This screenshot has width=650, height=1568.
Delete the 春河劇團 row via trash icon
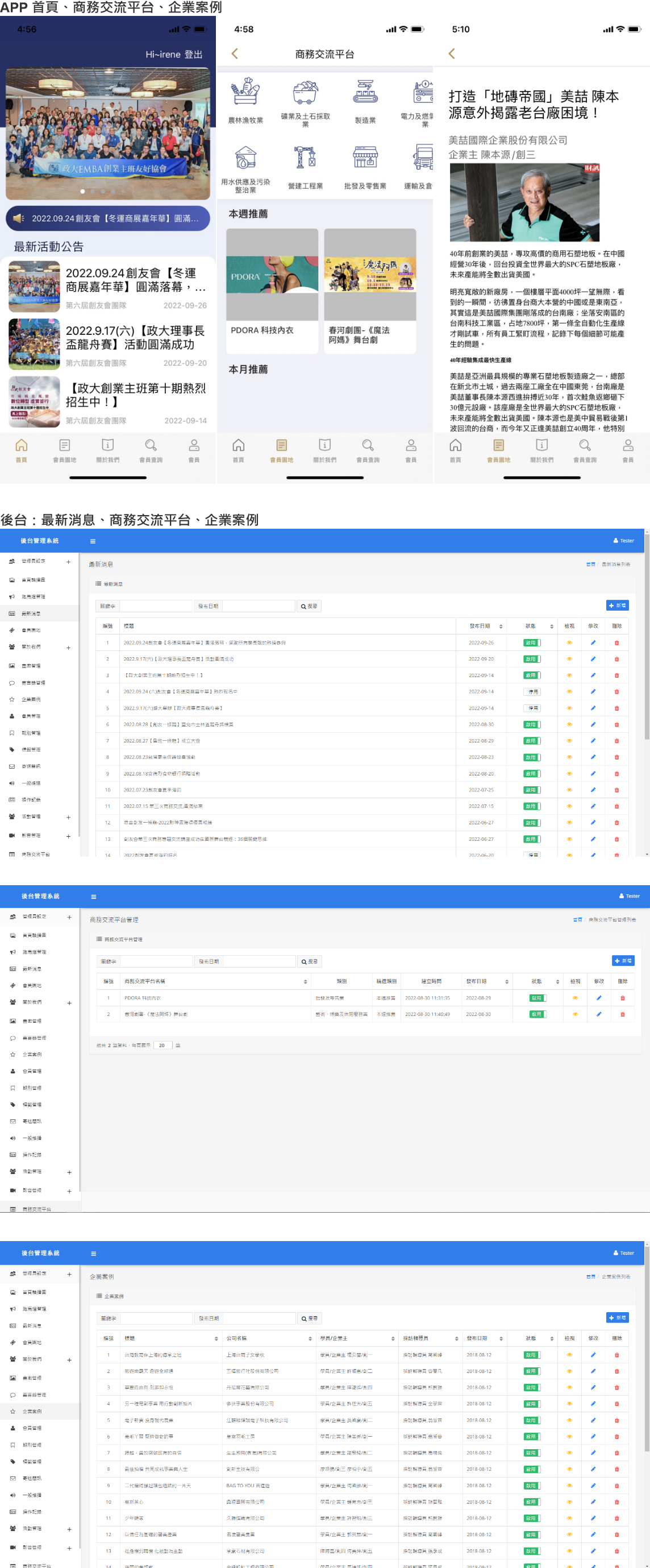[x=622, y=1014]
